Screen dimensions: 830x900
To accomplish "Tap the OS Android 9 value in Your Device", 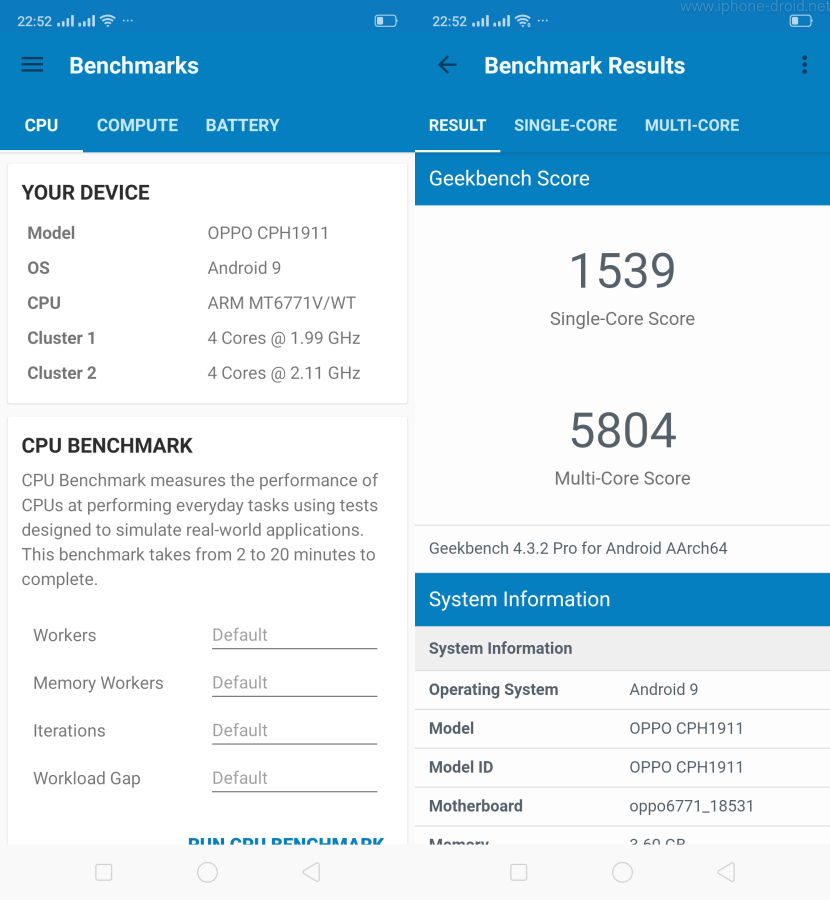I will [244, 268].
